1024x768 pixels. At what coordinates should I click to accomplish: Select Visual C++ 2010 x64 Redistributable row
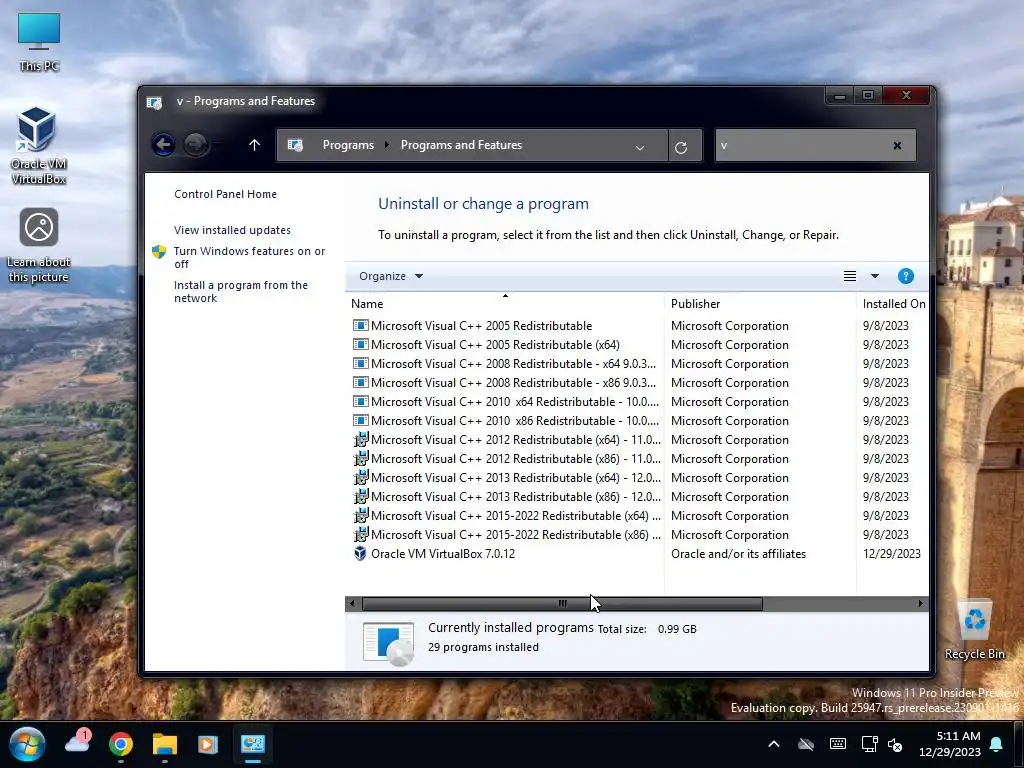tap(637, 401)
